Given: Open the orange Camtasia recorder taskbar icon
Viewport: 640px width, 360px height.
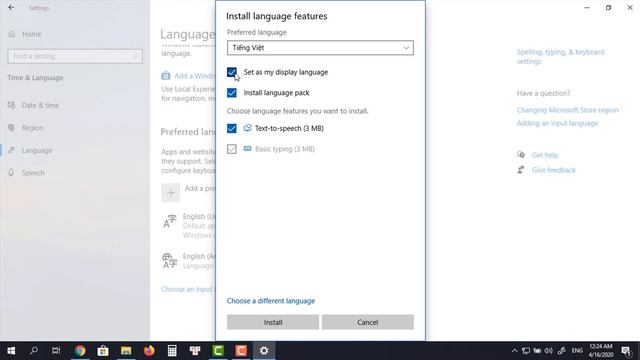Looking at the screenshot, I should 241,351.
